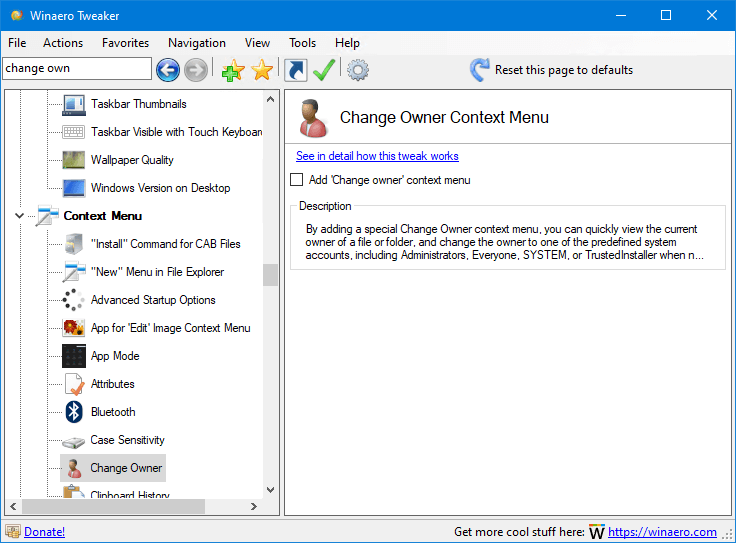Select the Wallpaper Quality tree item
736x543 pixels.
(x=132, y=160)
